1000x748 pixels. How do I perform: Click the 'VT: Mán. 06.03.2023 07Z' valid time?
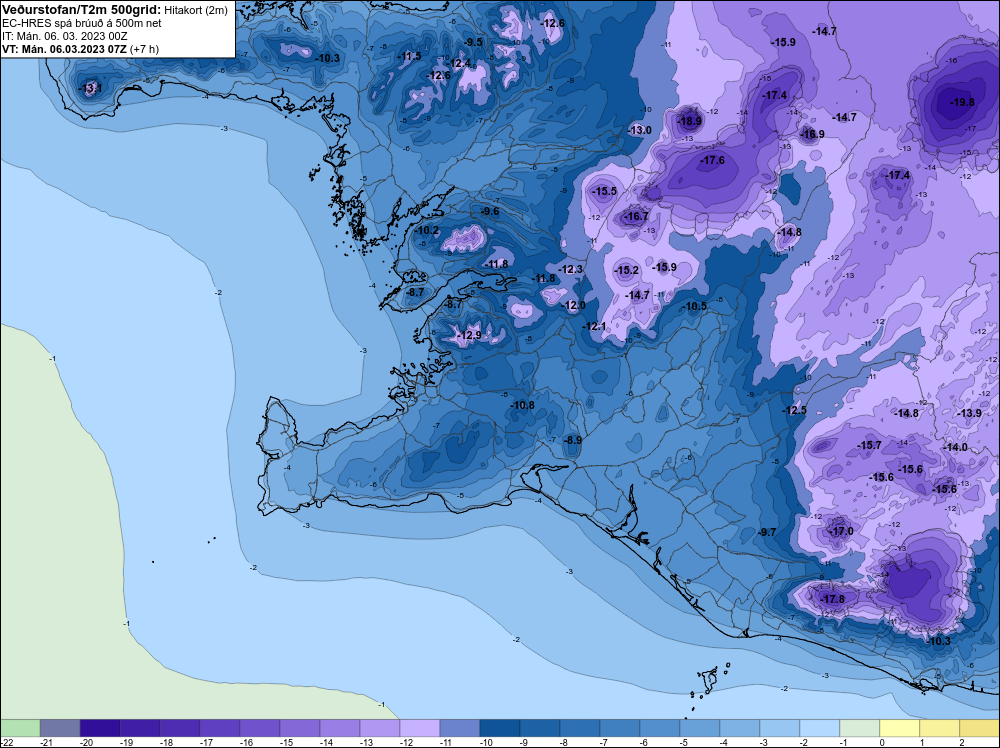point(64,49)
